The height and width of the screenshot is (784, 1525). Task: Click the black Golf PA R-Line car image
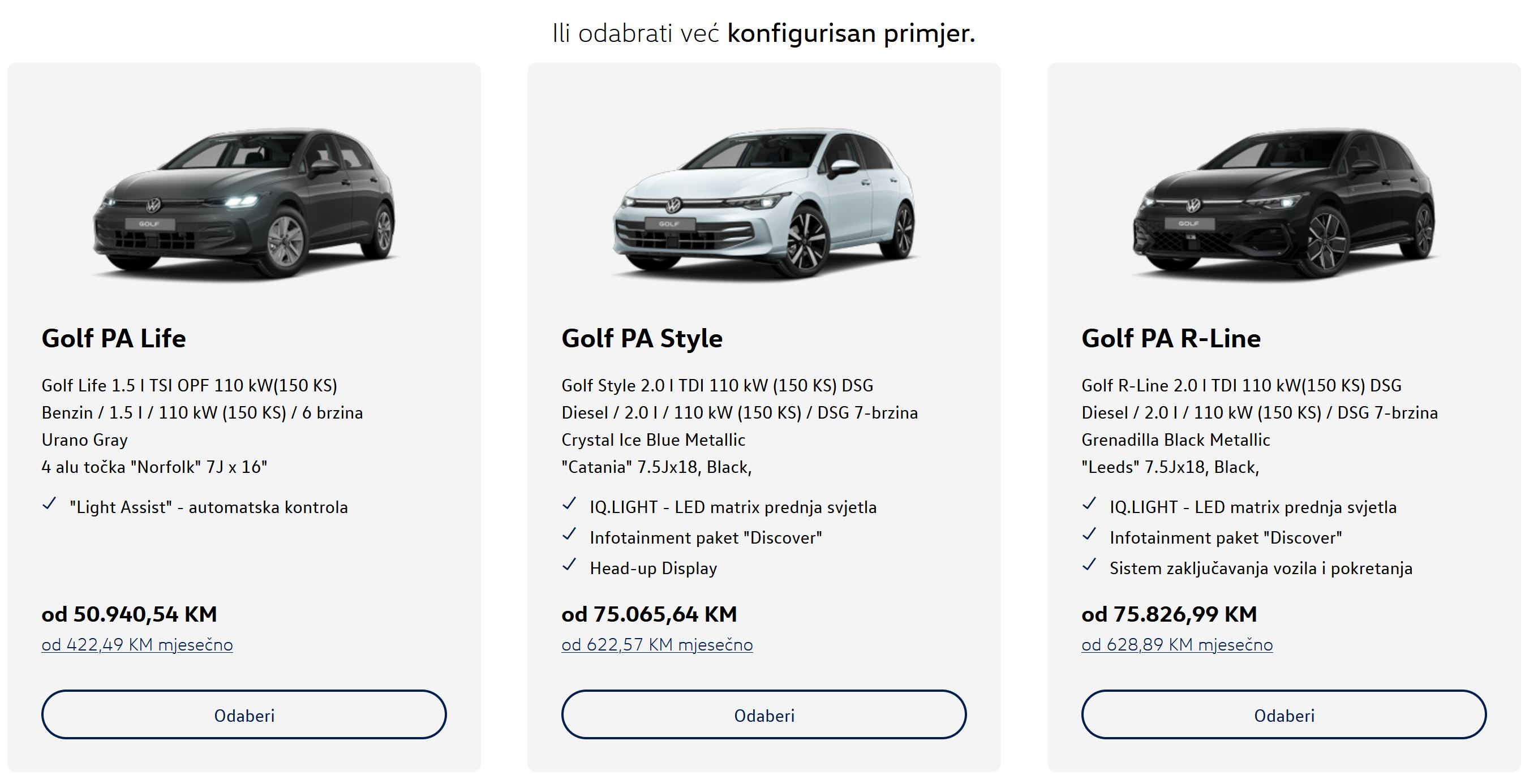coord(1284,203)
